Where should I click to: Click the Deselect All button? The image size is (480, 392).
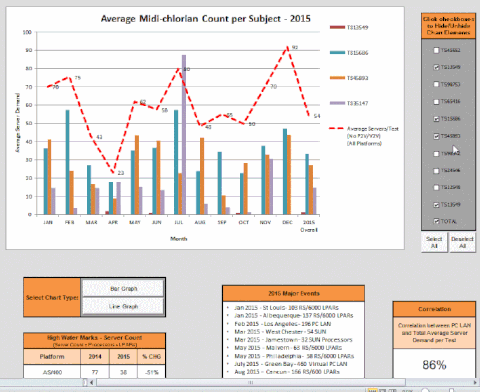click(462, 242)
